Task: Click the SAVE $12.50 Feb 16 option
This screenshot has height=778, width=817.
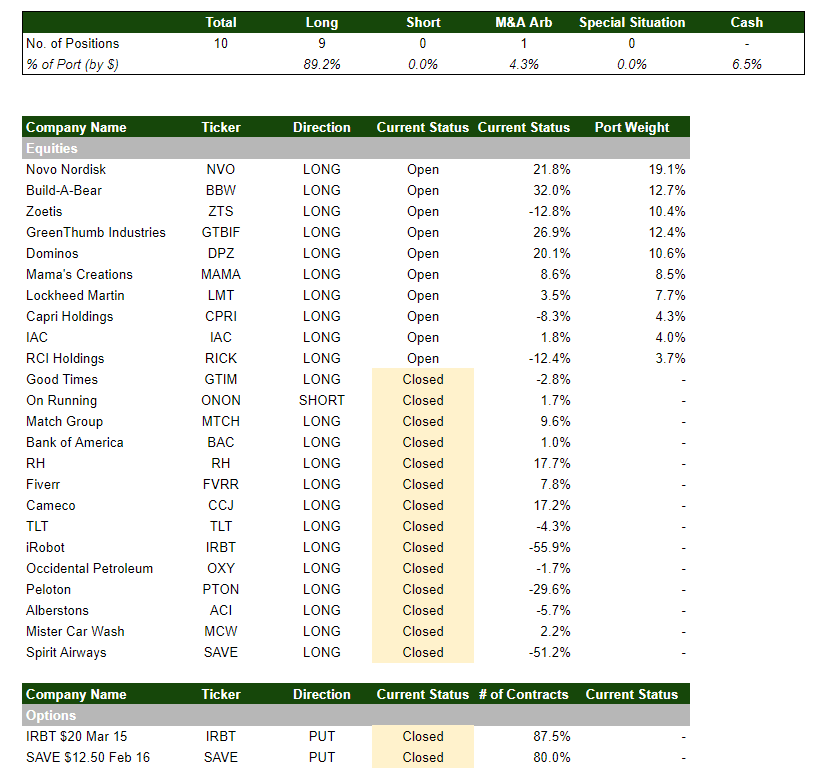Action: 88,758
